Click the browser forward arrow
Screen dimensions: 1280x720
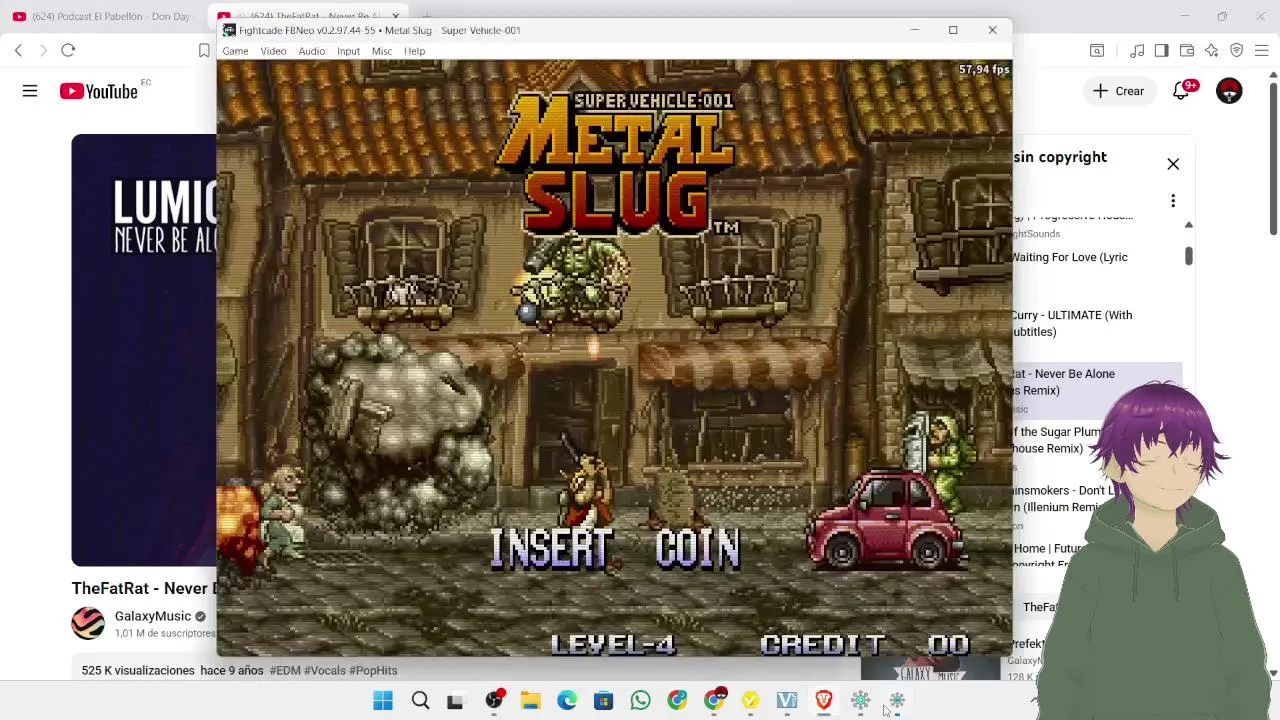tap(42, 50)
